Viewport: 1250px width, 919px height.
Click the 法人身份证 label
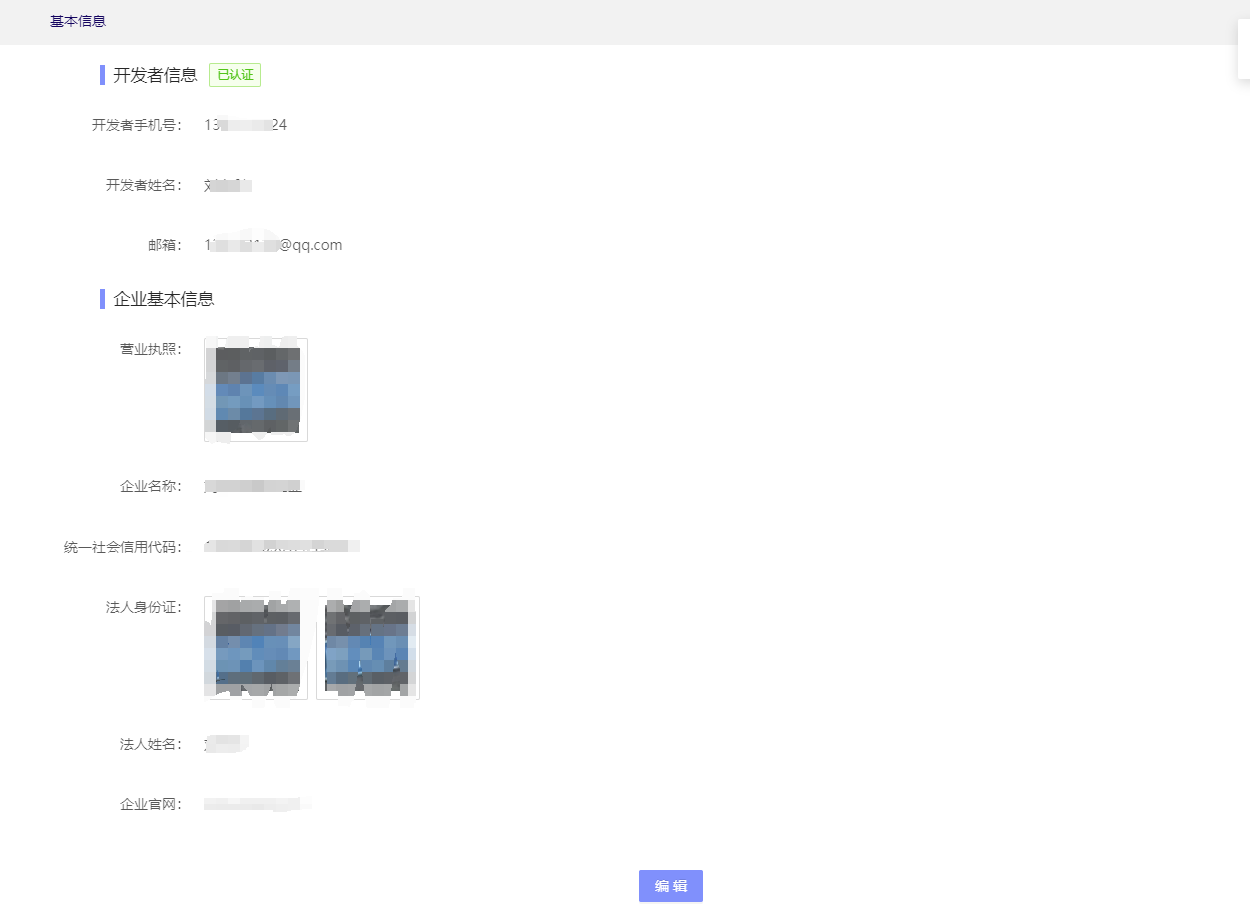(144, 607)
